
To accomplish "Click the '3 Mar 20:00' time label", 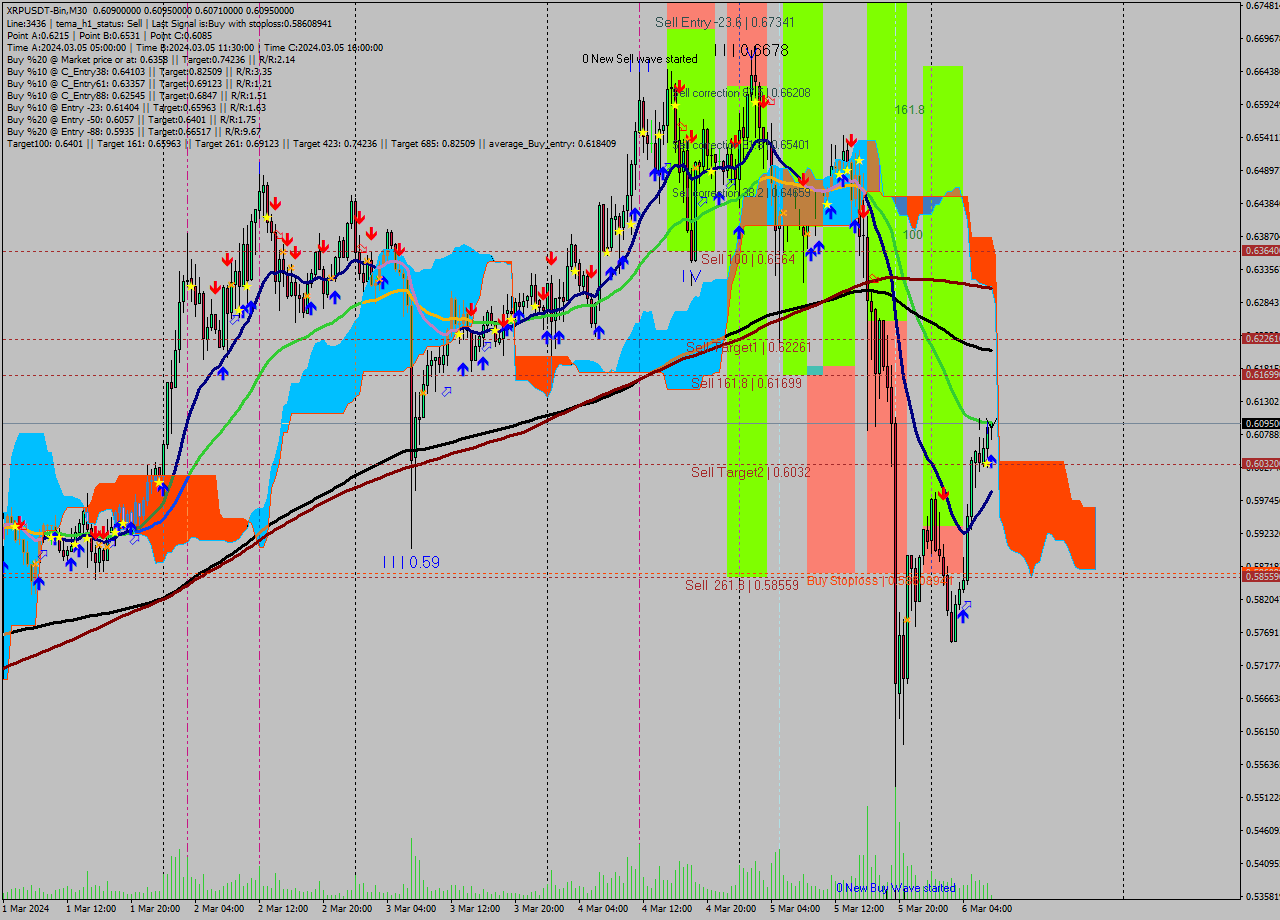I will pyautogui.click(x=539, y=909).
